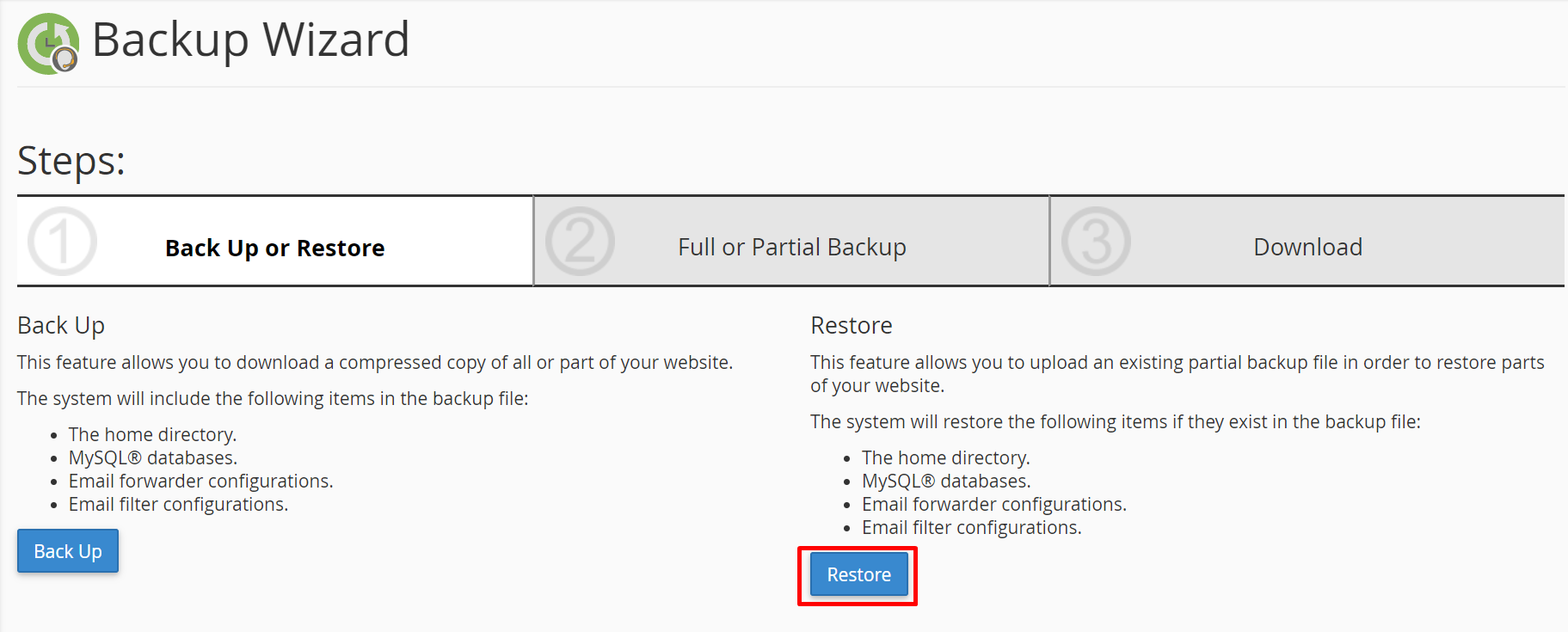The image size is (1568, 632).
Task: Click the home directory item under Restore
Action: 945,457
